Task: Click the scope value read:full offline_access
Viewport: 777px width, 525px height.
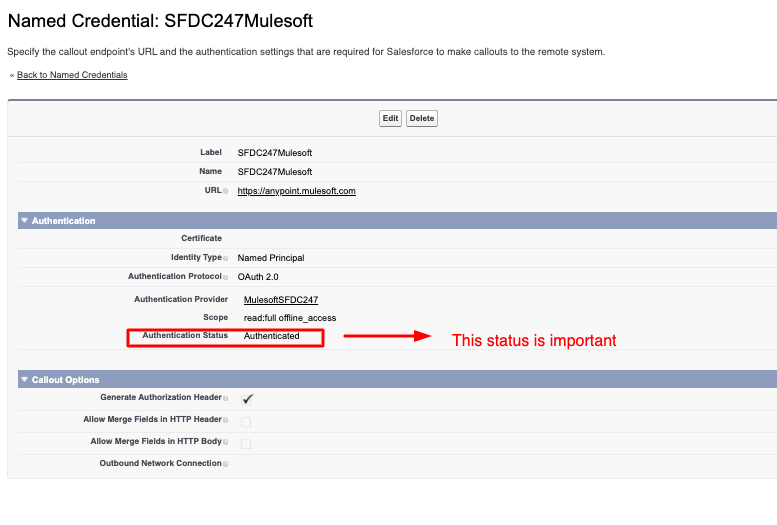Action: 290,318
